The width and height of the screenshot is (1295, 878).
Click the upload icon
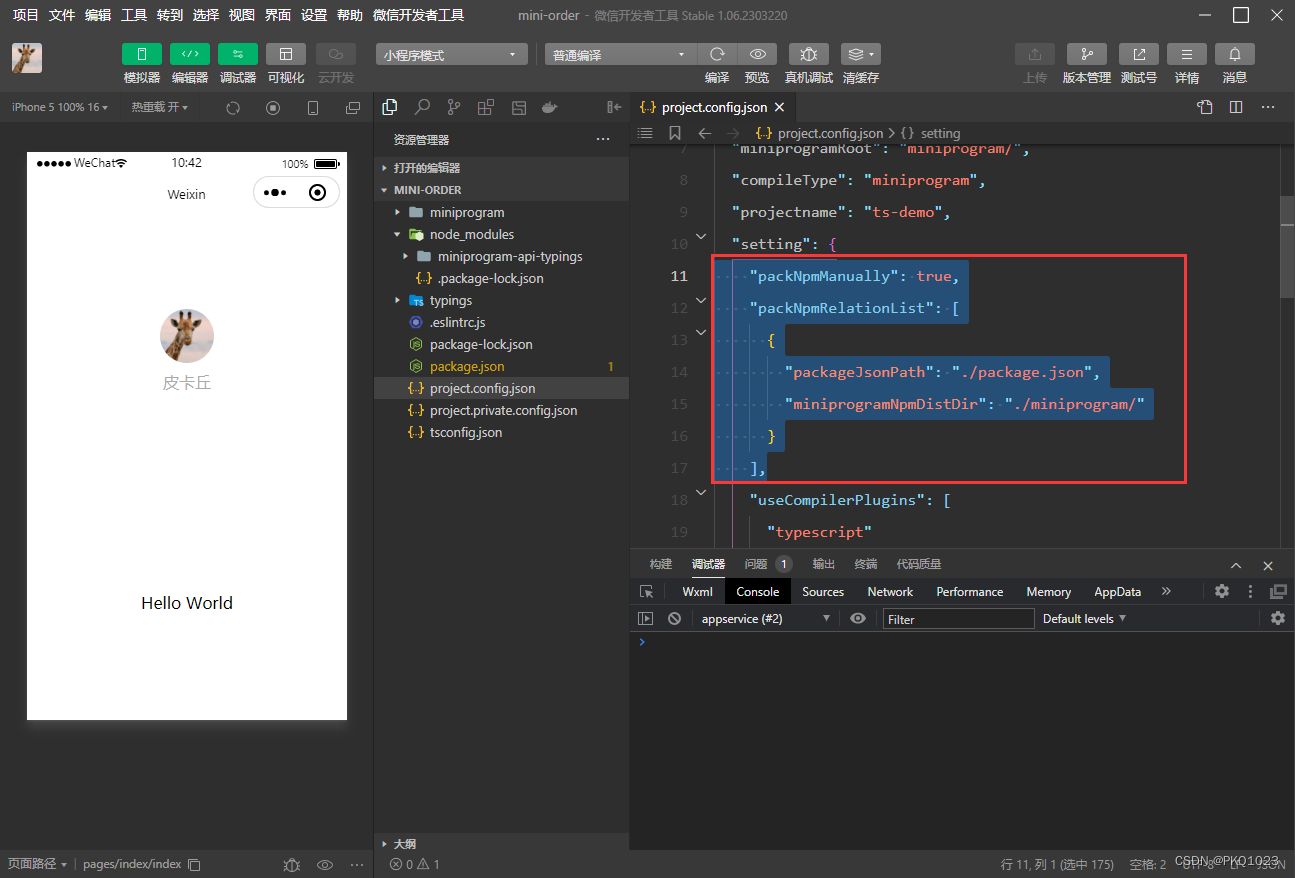1034,54
